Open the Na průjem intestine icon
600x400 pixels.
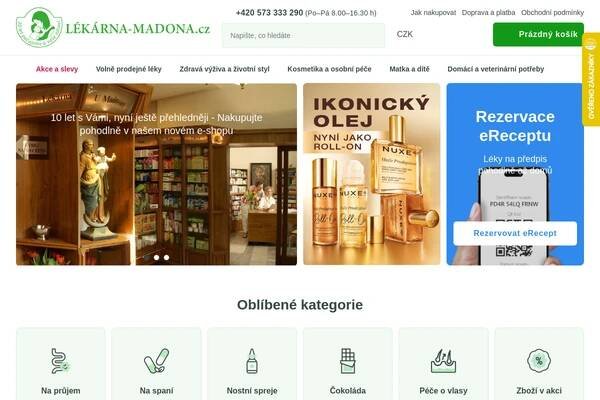pyautogui.click(x=60, y=361)
